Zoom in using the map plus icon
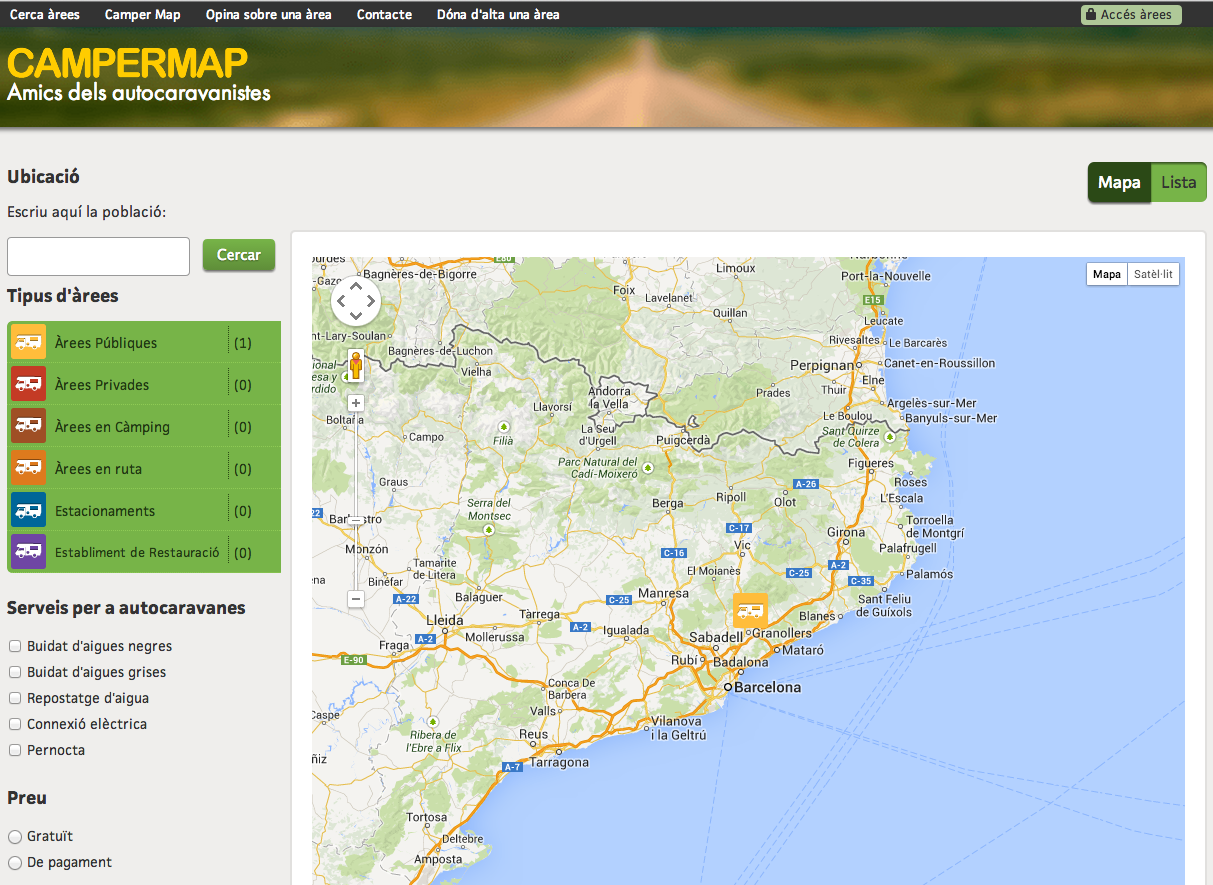 [356, 403]
